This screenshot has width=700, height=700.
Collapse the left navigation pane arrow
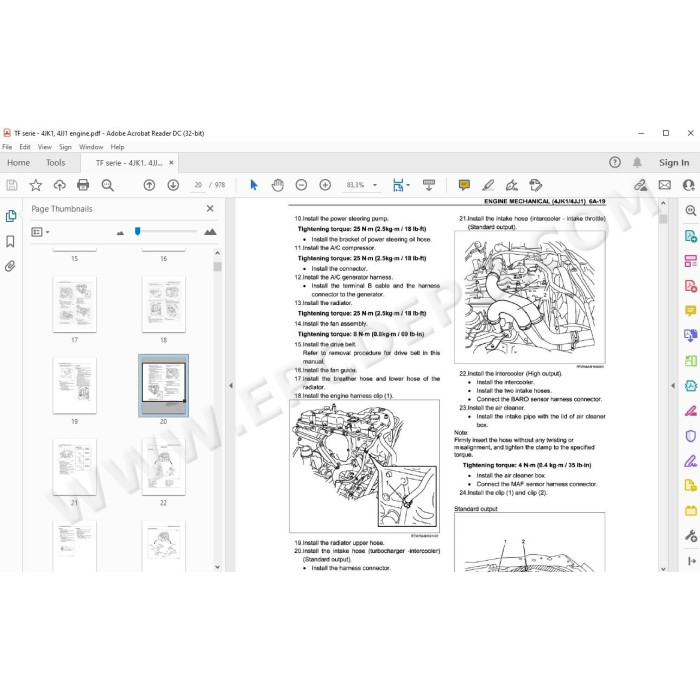click(x=231, y=385)
